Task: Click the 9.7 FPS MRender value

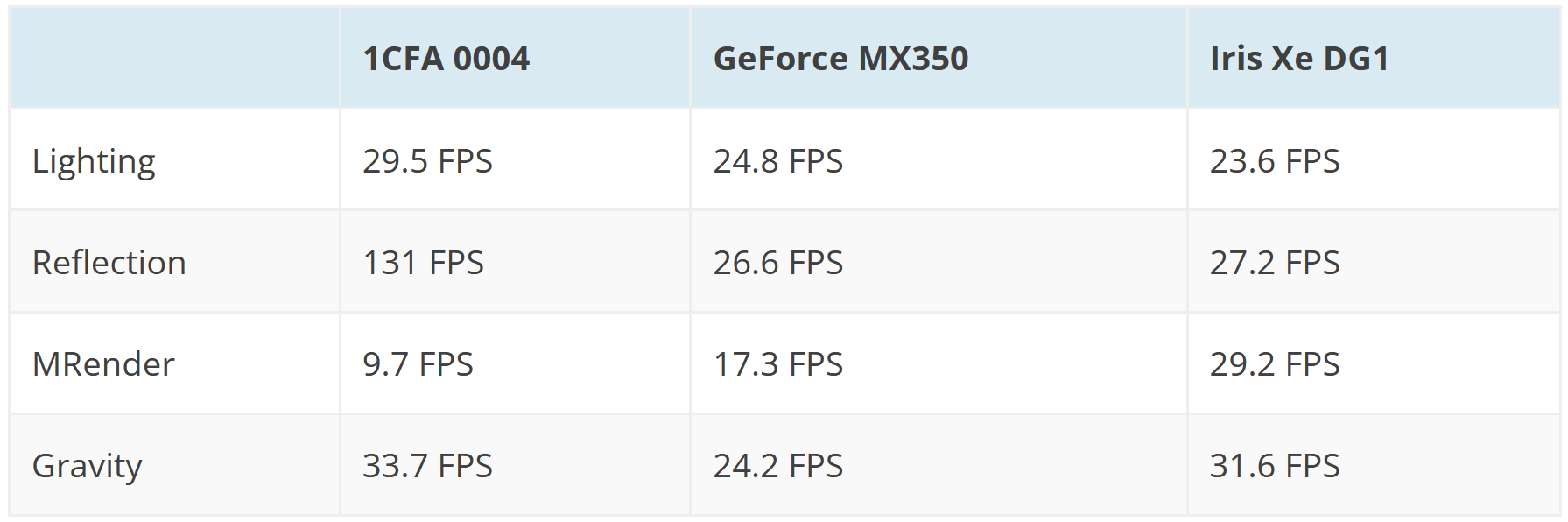Action: [x=418, y=364]
